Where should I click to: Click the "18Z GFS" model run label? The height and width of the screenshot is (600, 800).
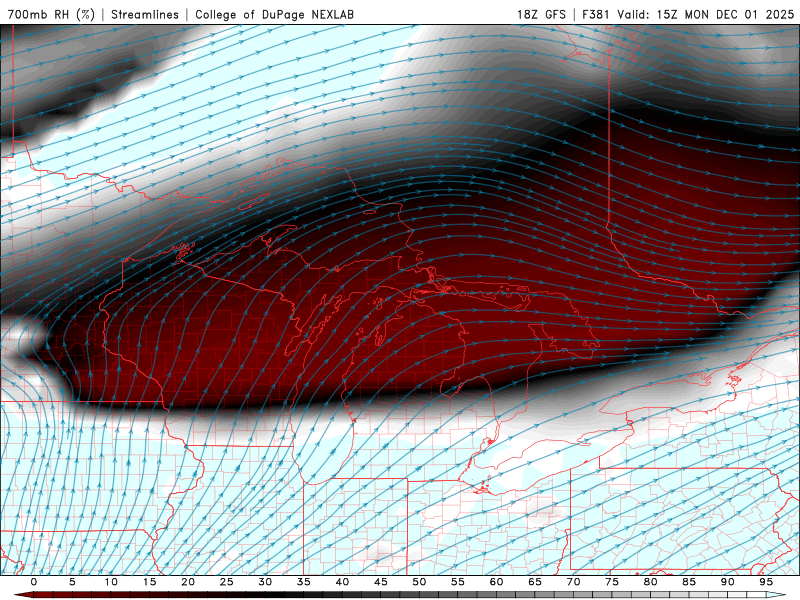tap(541, 14)
